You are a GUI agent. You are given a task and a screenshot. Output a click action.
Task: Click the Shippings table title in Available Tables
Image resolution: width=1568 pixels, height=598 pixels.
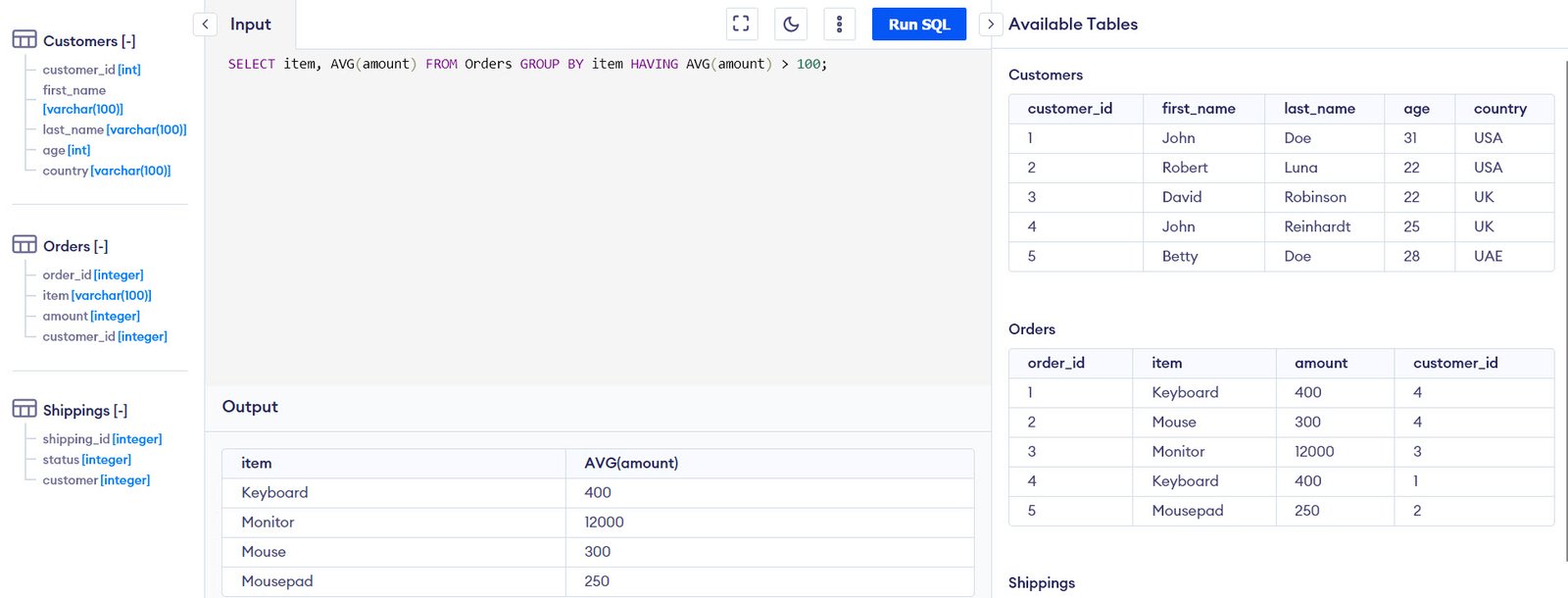coord(1042,583)
